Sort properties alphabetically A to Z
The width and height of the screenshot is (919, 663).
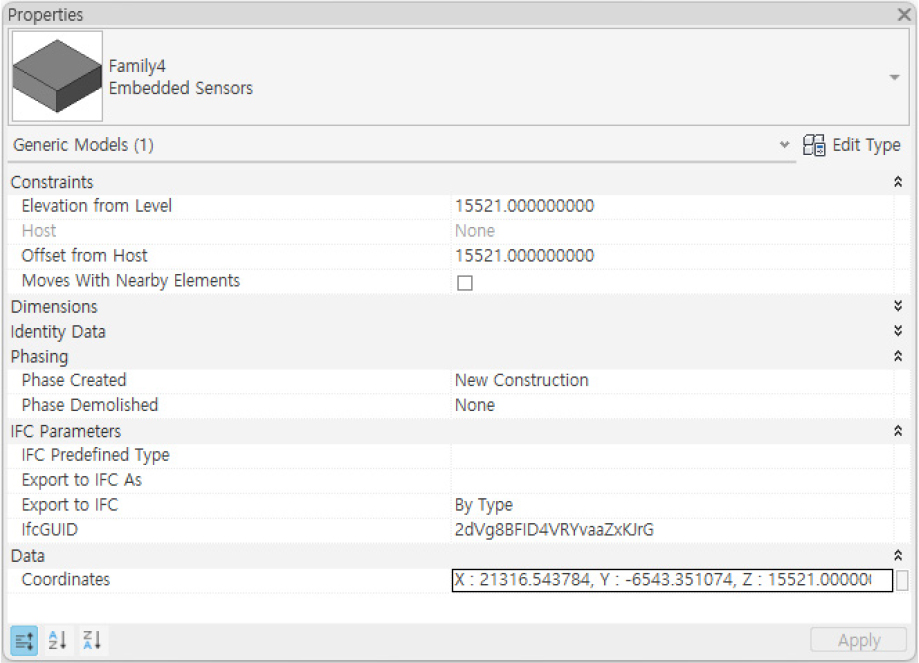click(x=58, y=640)
